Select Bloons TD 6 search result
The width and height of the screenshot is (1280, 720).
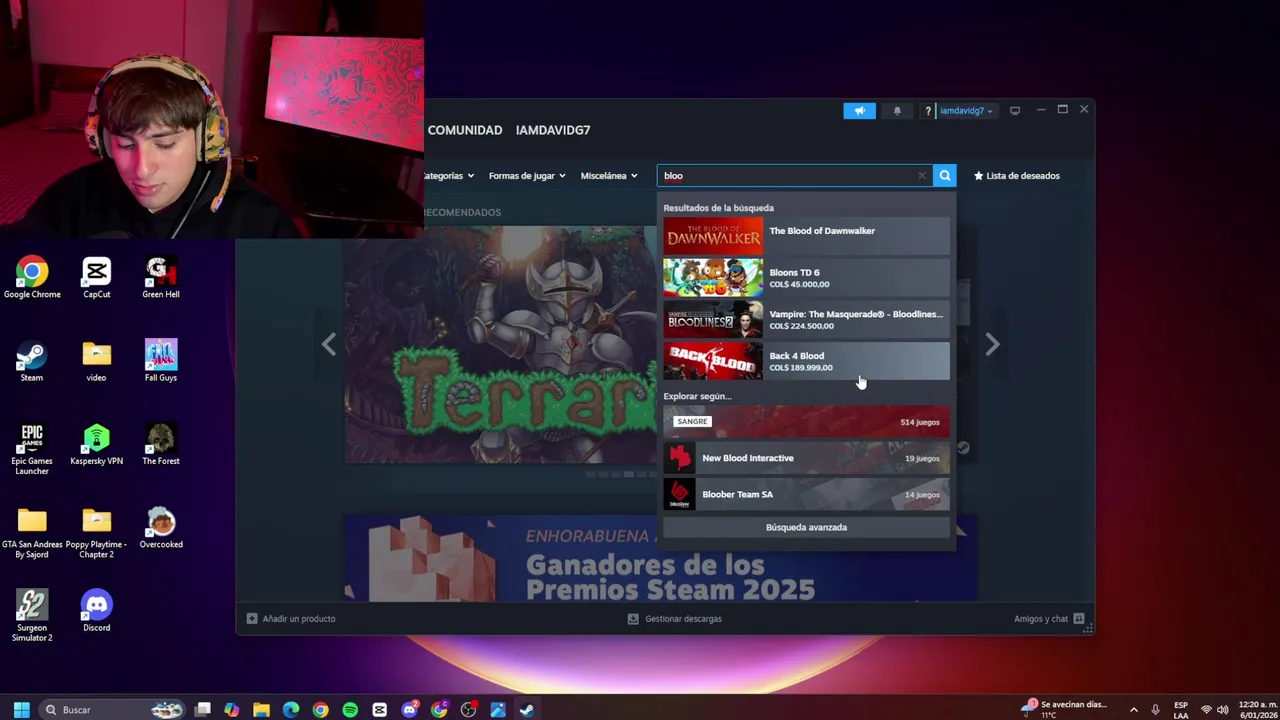point(806,278)
